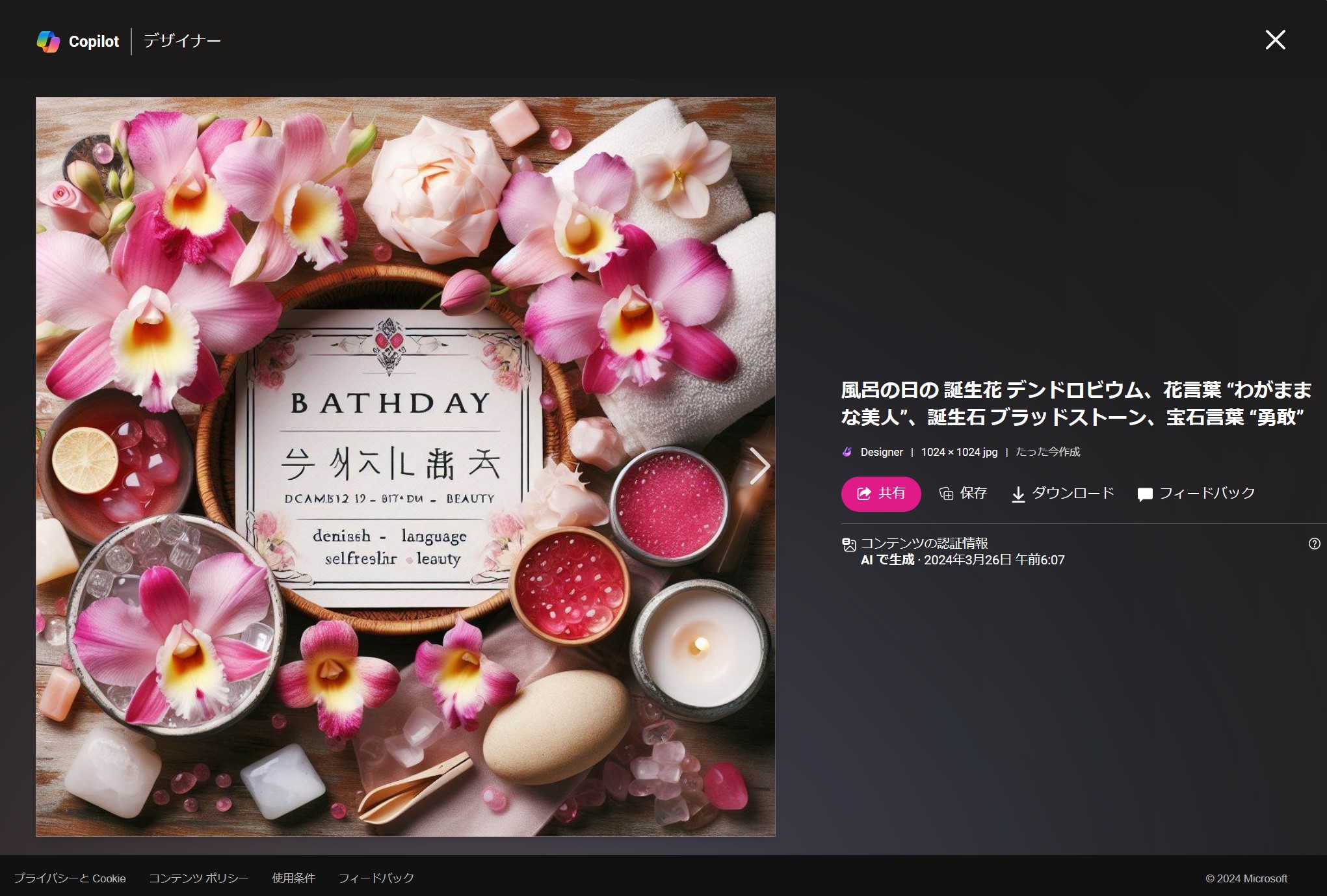Click the prompt title text
1327x896 pixels.
pyautogui.click(x=1075, y=403)
